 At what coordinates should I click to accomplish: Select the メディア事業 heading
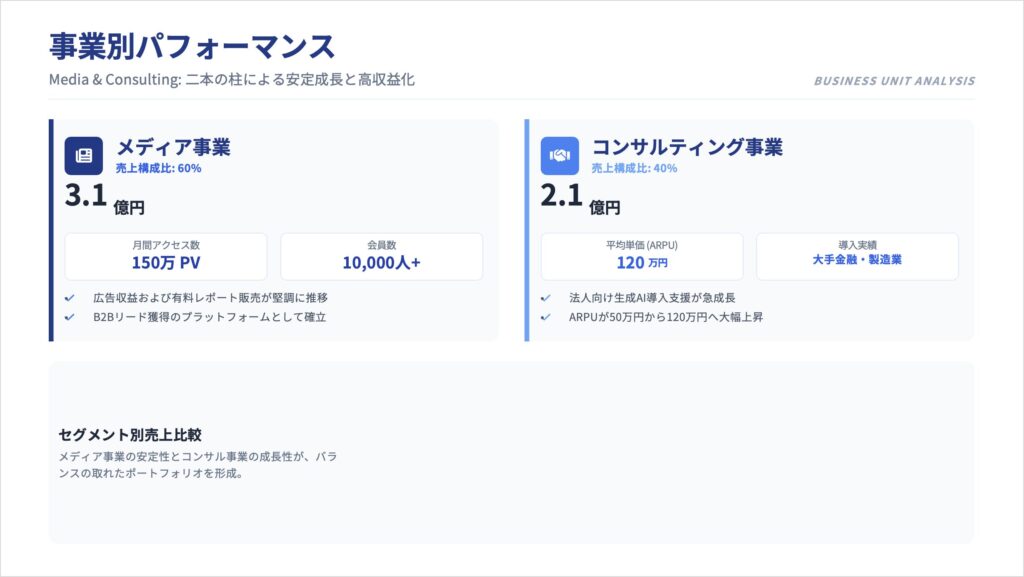pos(173,147)
